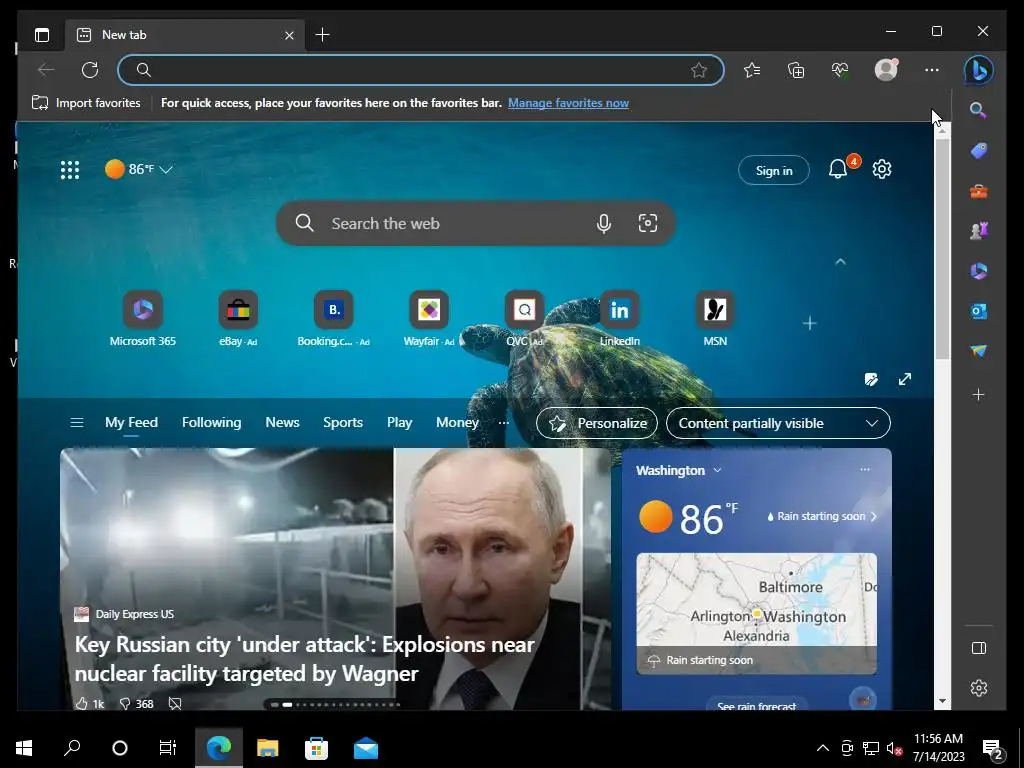Open sidebar Games chess icon
The image size is (1024, 768).
[x=978, y=231]
